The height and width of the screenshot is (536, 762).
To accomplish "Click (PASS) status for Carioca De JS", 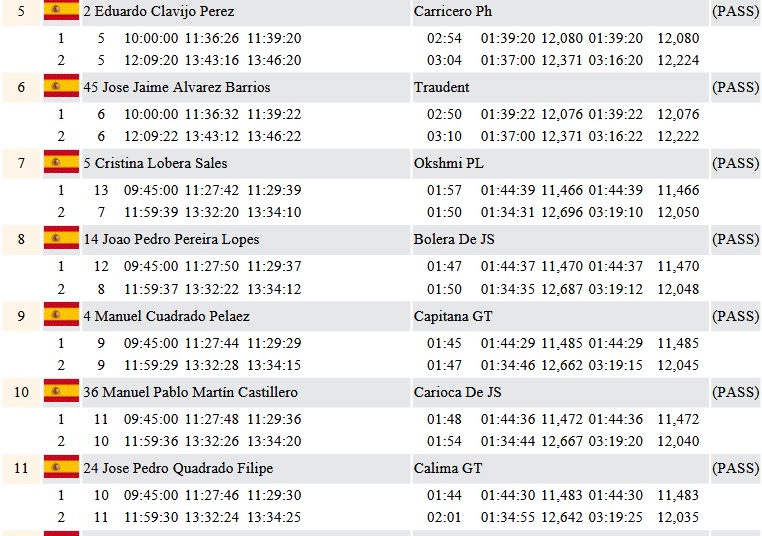I will (735, 392).
